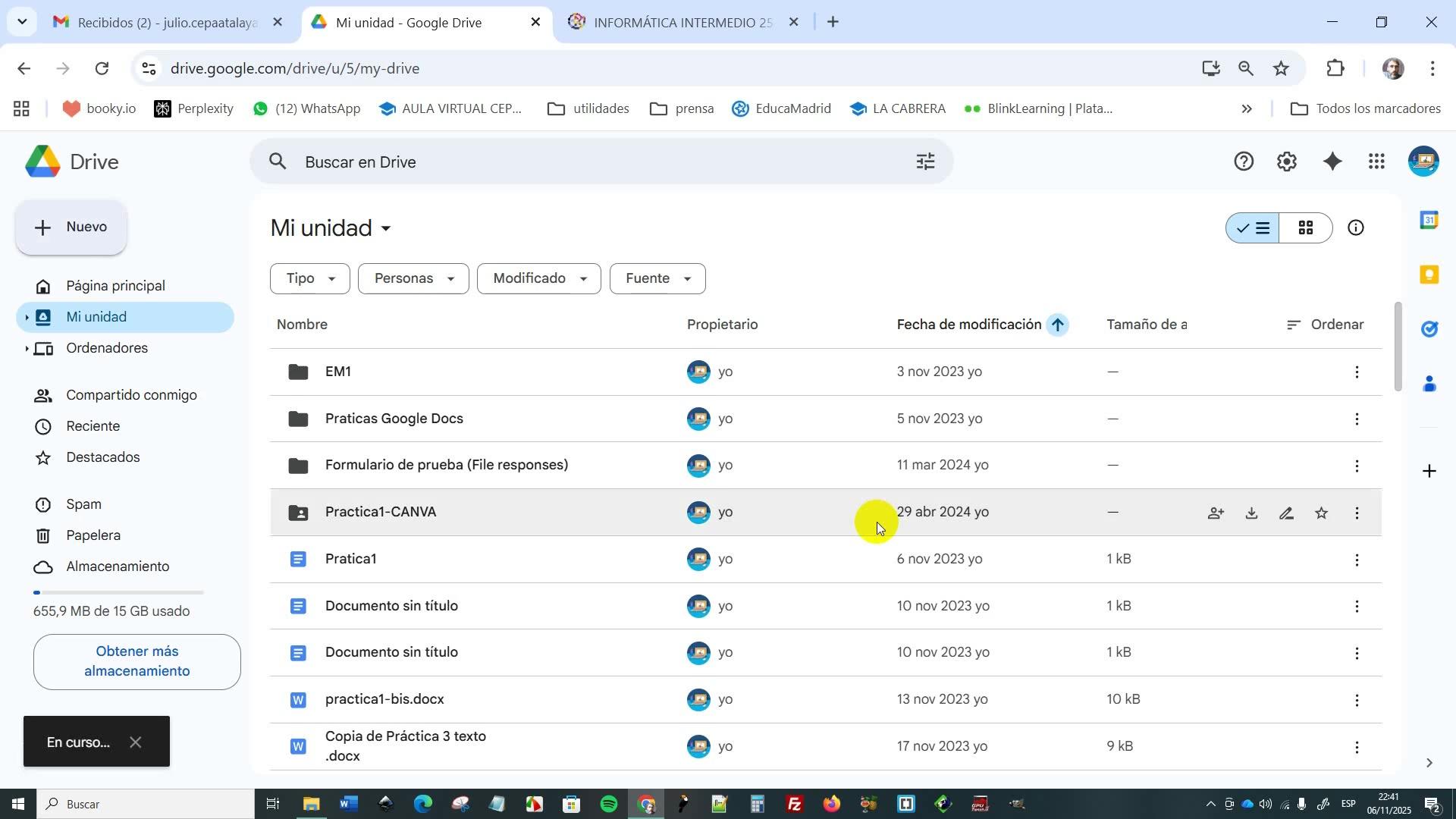
Task: Go to Compartido conmigo section
Action: 131,395
